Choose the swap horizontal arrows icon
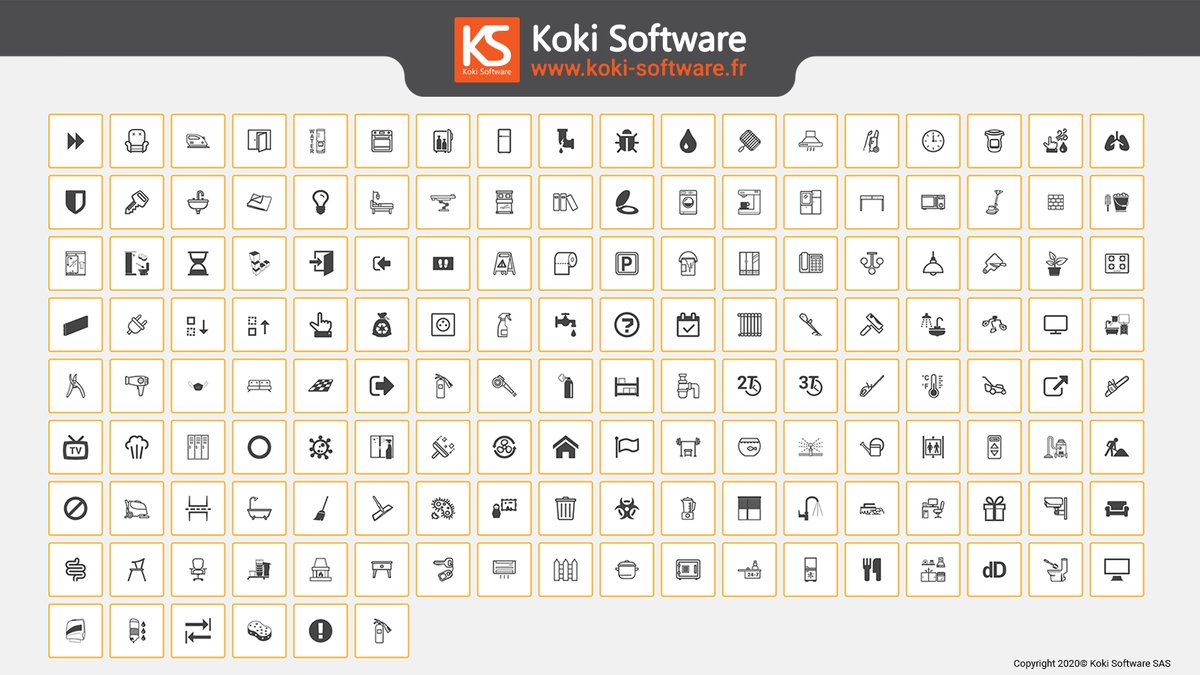The width and height of the screenshot is (1200, 675). pos(198,631)
